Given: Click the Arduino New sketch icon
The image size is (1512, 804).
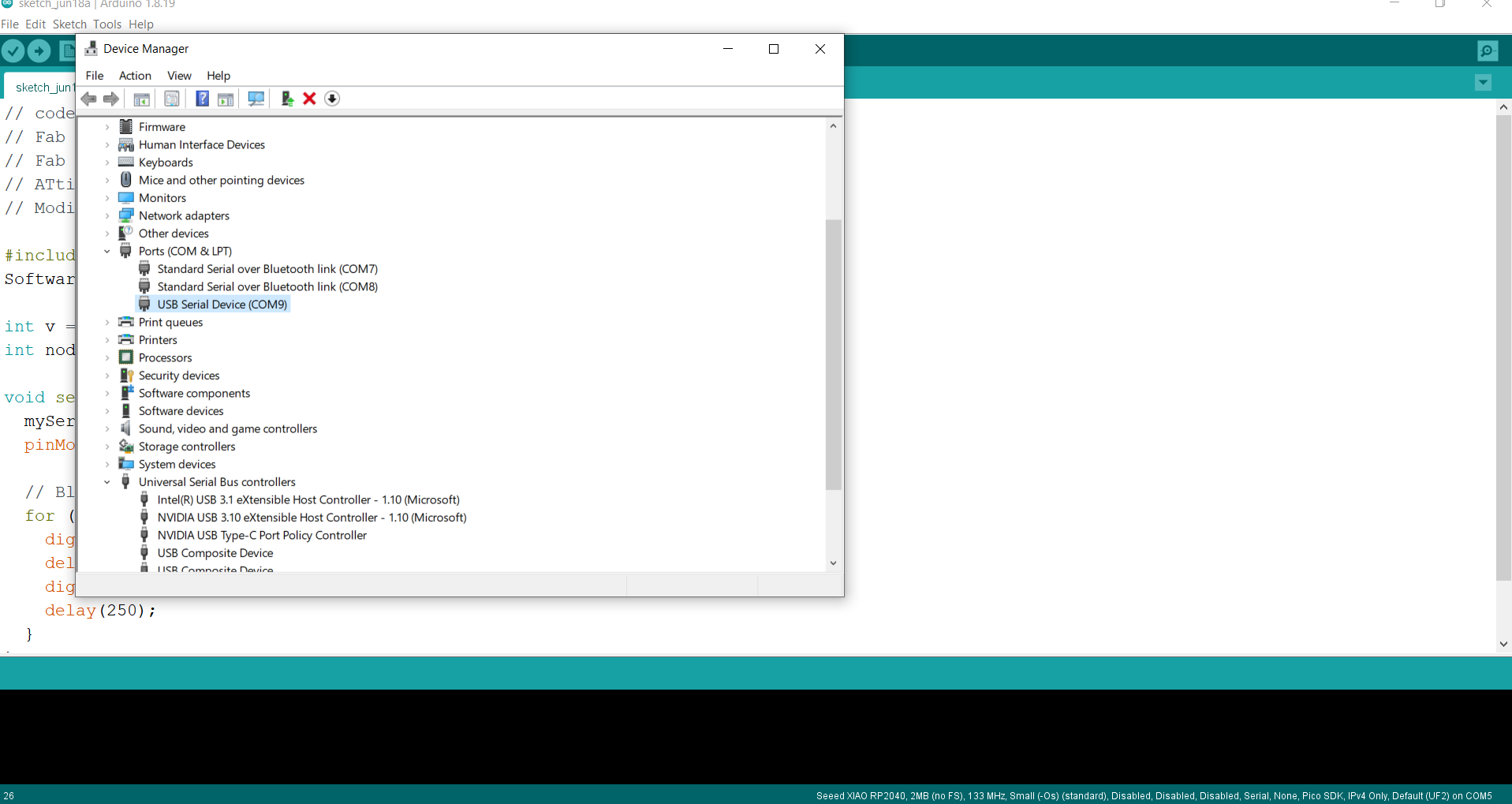Looking at the screenshot, I should [68, 51].
